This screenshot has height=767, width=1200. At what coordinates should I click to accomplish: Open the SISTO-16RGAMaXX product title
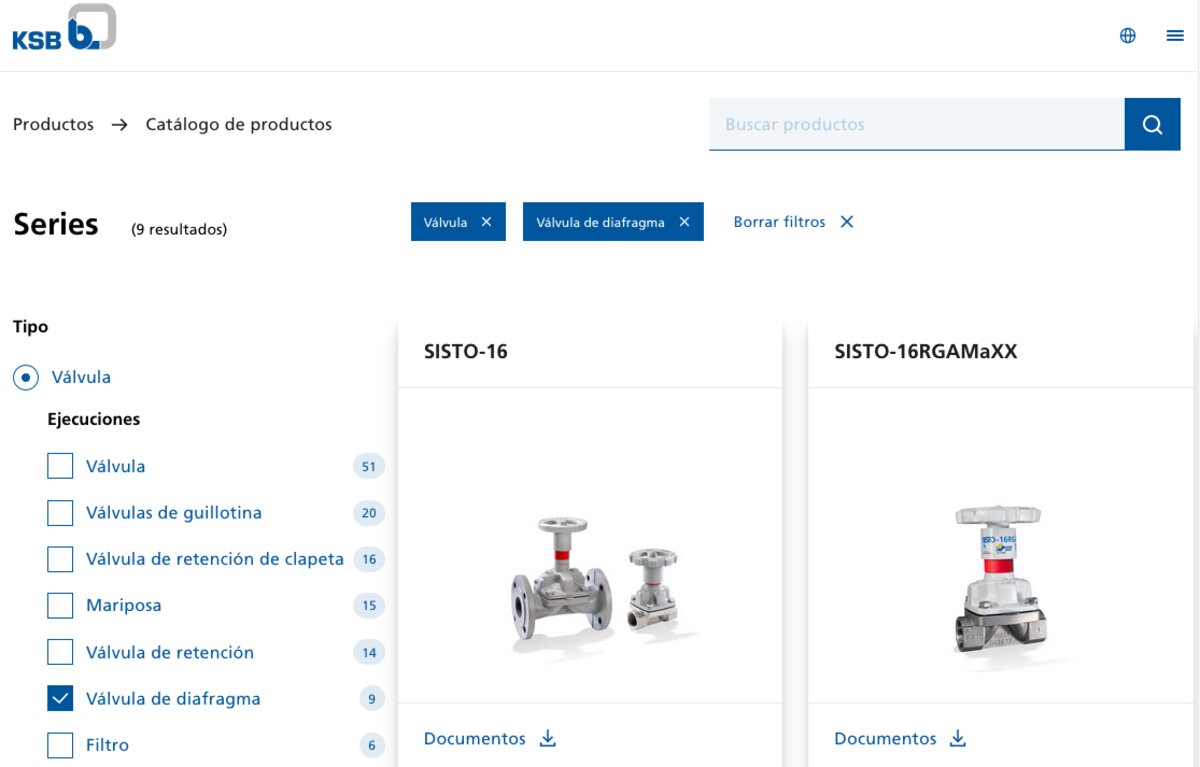coord(926,351)
